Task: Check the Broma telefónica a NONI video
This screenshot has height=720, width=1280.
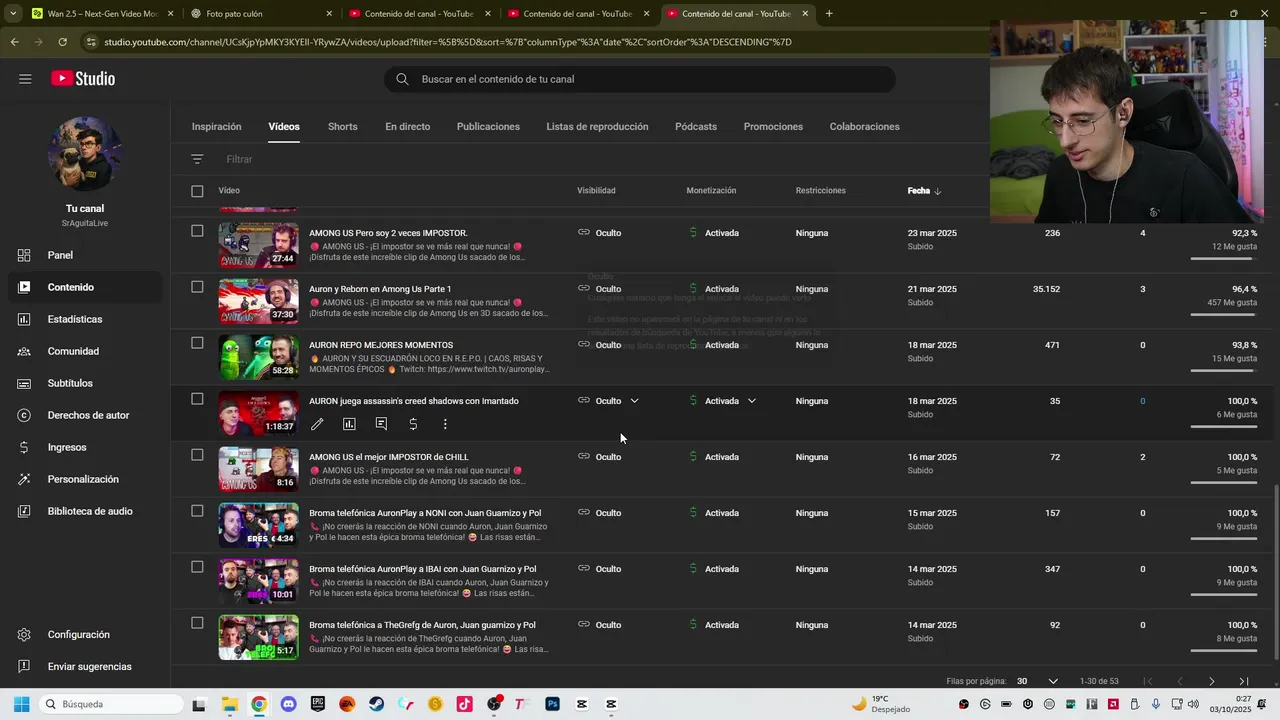Action: [197, 511]
